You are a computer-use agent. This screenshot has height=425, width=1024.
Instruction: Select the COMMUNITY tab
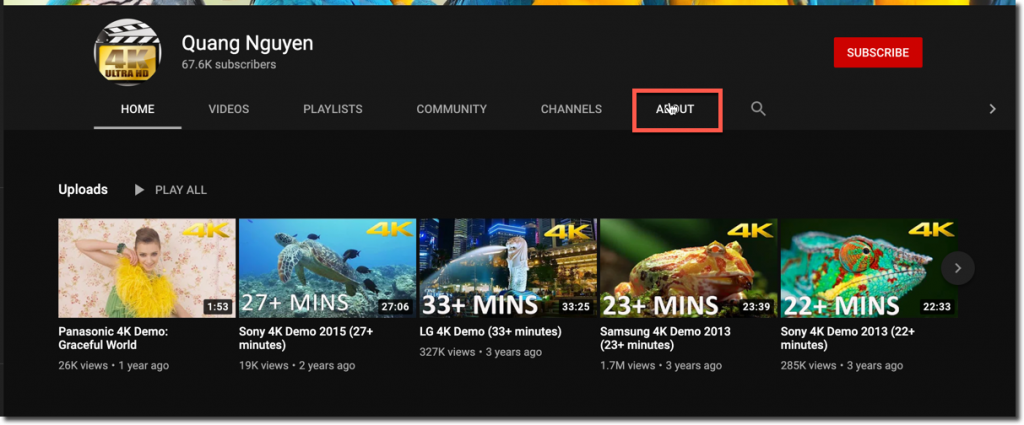tap(451, 109)
